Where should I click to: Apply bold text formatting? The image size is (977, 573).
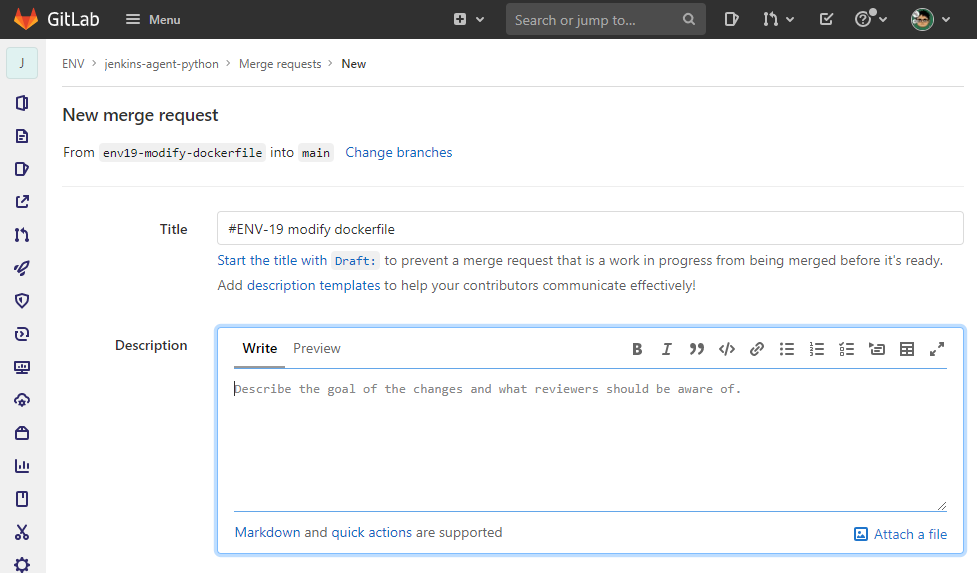(x=637, y=349)
